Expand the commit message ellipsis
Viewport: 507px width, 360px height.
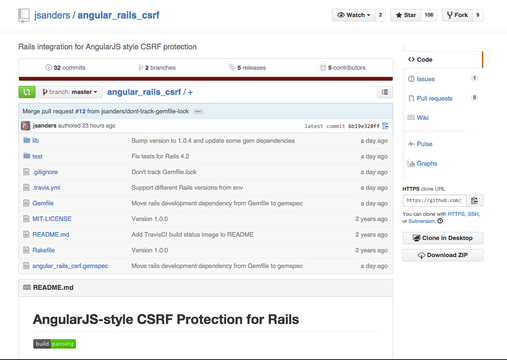198,111
